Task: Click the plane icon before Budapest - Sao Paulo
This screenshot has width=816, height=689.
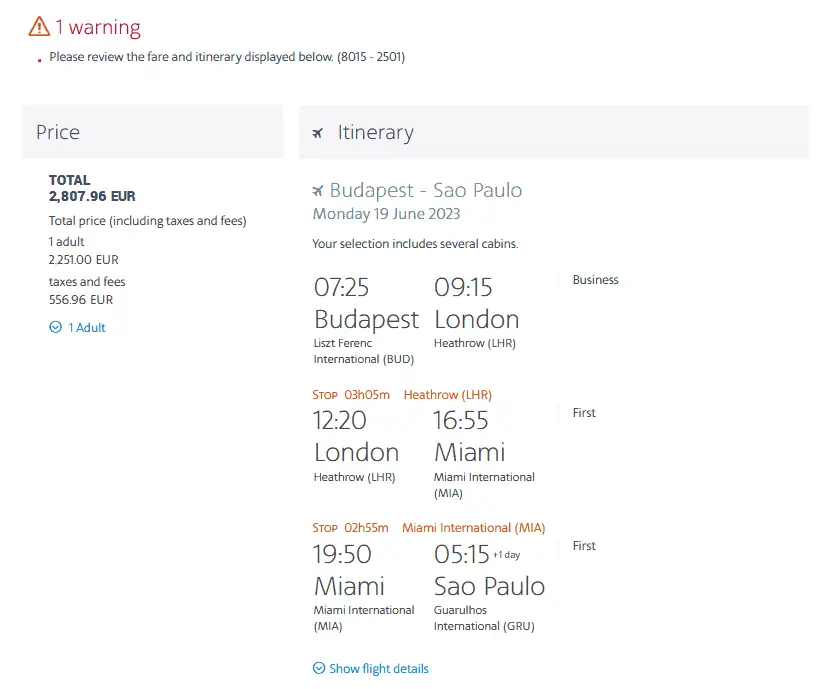Action: click(318, 190)
